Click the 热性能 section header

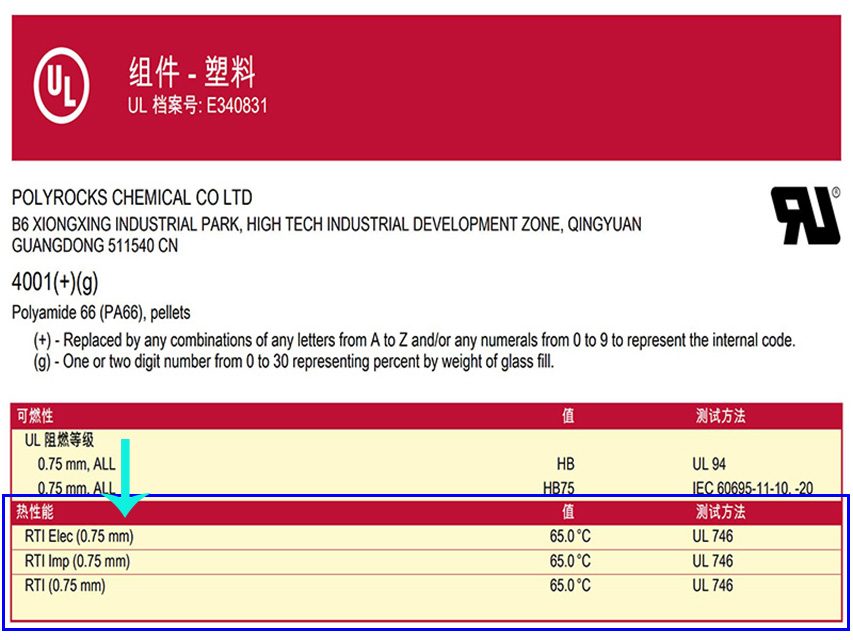click(x=35, y=512)
